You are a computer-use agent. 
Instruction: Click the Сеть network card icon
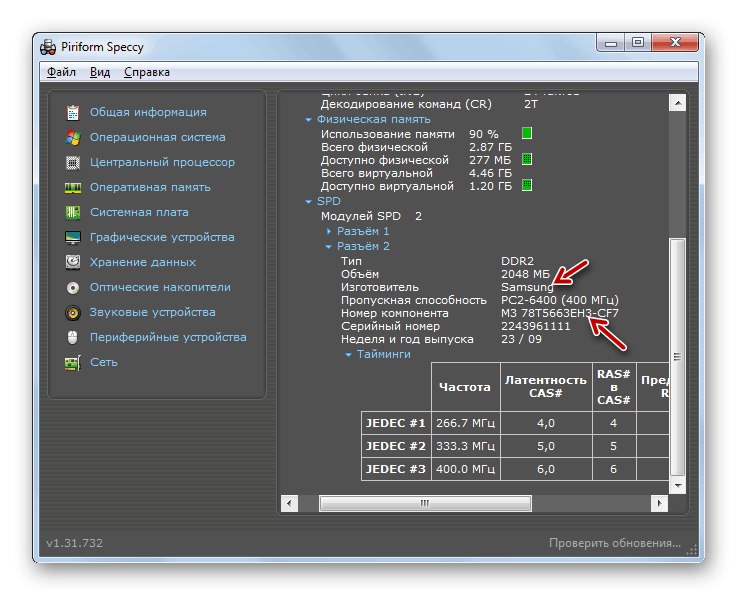click(x=72, y=362)
